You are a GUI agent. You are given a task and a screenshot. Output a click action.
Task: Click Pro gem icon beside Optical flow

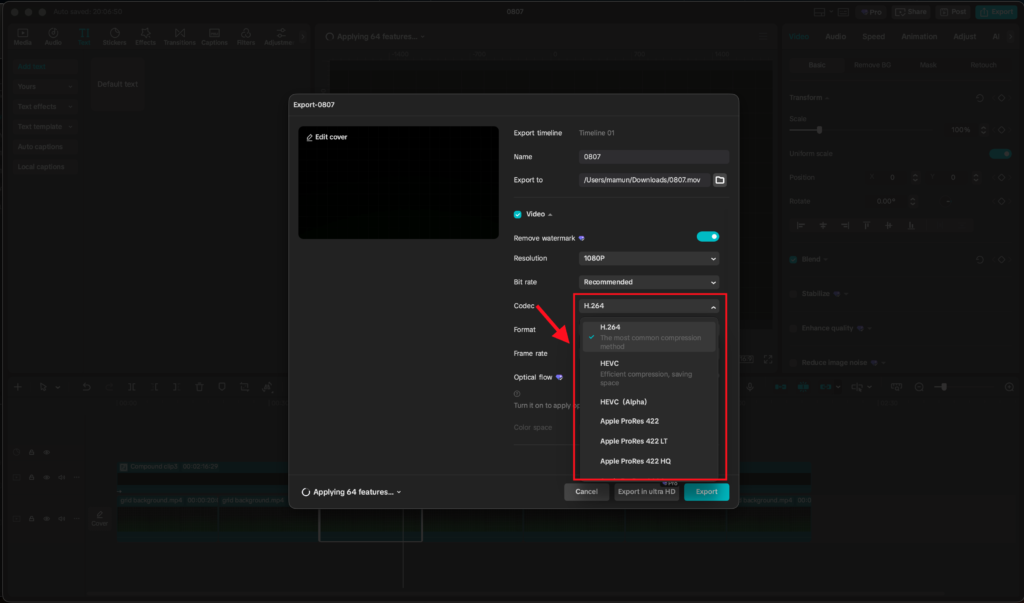559,378
